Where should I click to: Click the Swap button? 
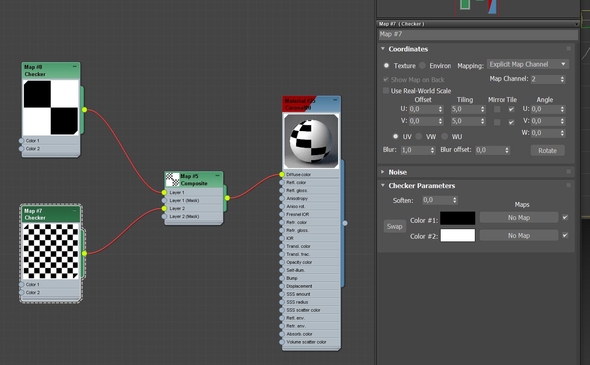394,227
